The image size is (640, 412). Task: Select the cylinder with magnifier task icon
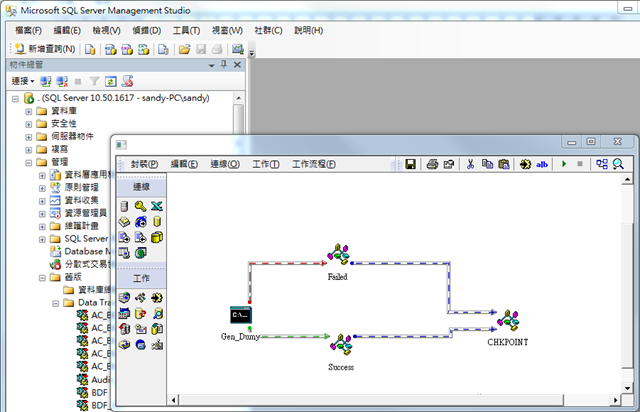pyautogui.click(x=157, y=314)
